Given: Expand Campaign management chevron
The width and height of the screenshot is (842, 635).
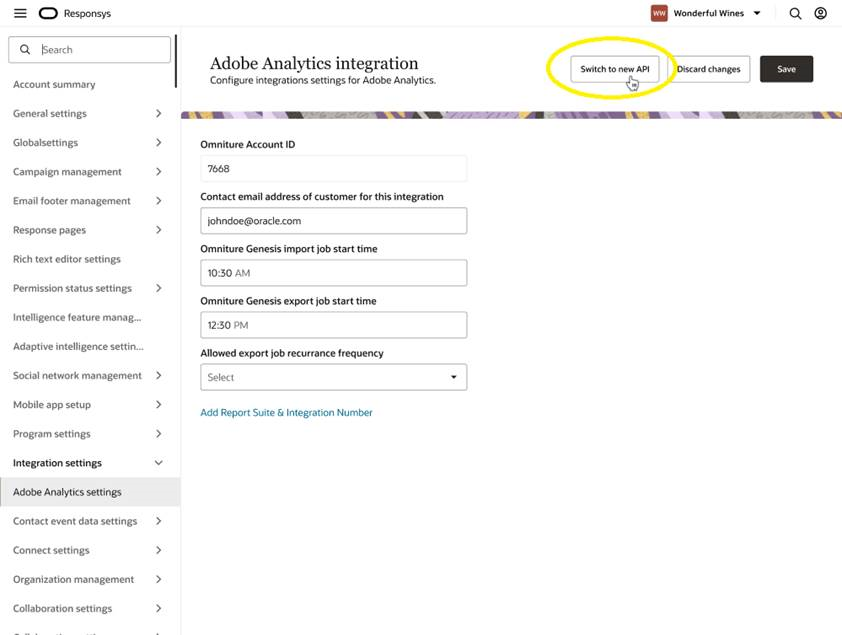Looking at the screenshot, I should [158, 172].
